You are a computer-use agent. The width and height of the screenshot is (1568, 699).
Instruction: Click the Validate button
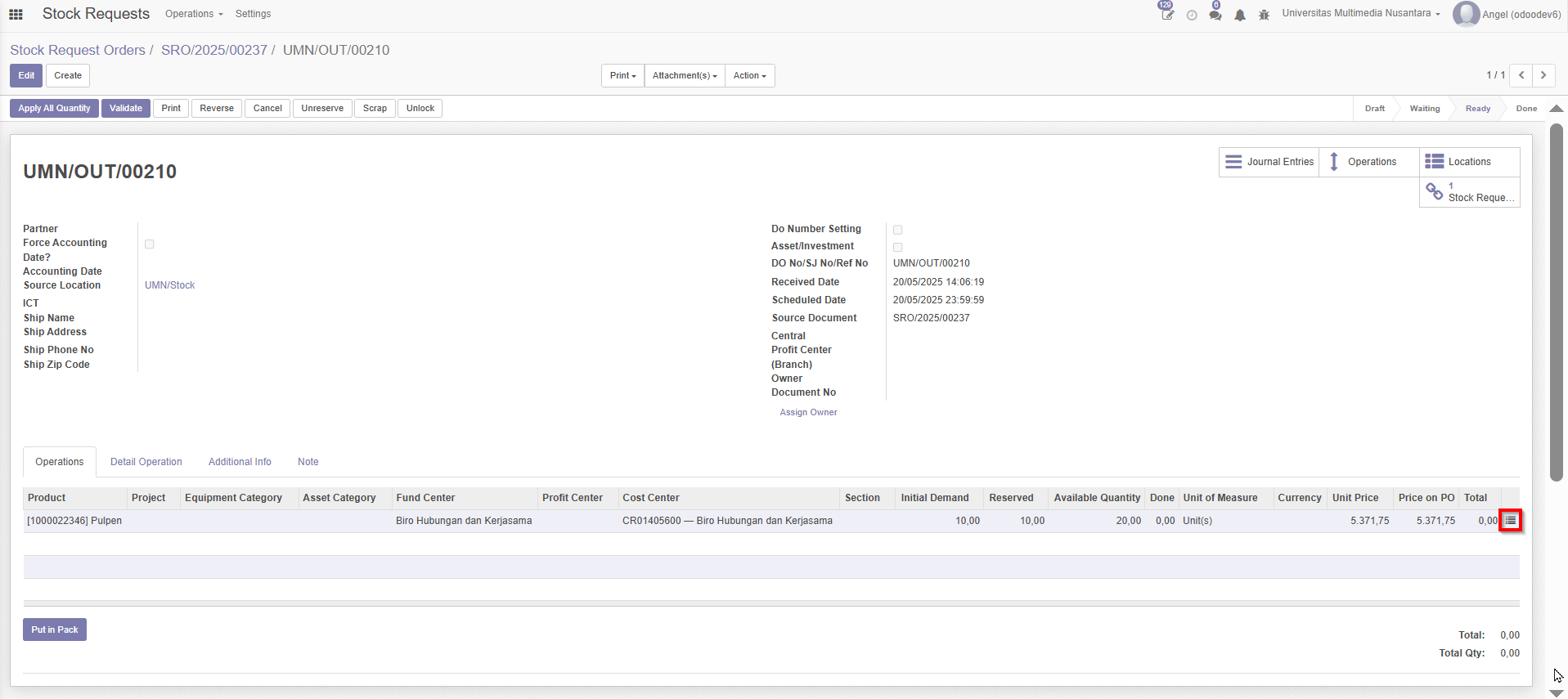[126, 108]
